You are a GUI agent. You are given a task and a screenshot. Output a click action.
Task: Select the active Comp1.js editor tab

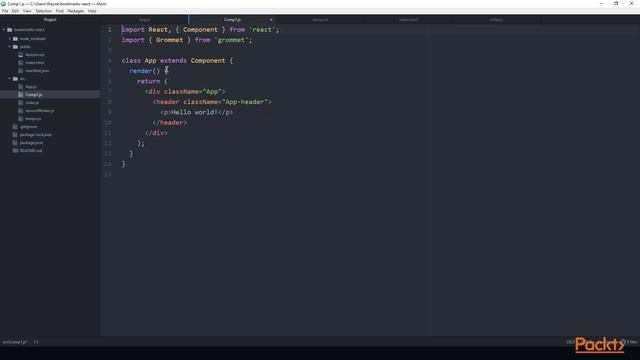point(232,20)
